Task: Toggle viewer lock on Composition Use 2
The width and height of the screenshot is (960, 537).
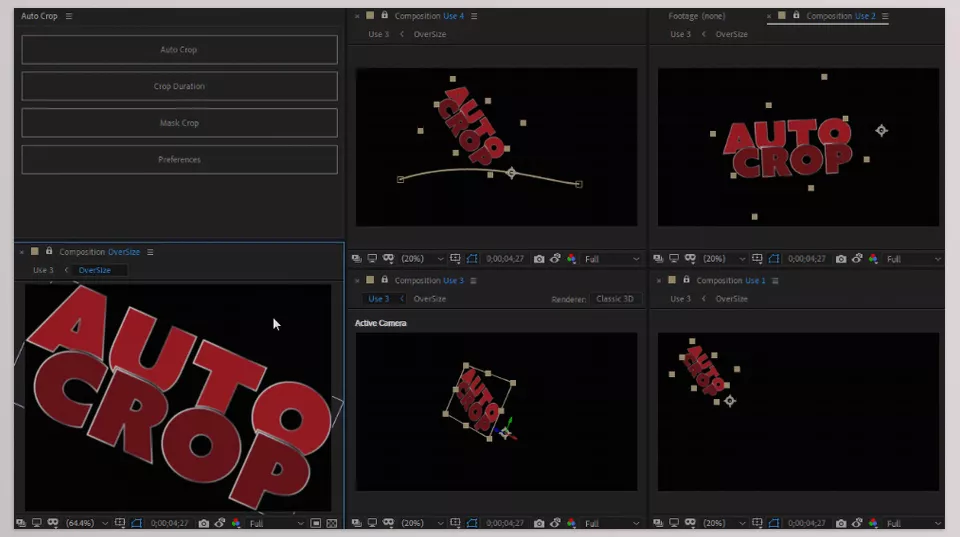Action: pyautogui.click(x=796, y=15)
